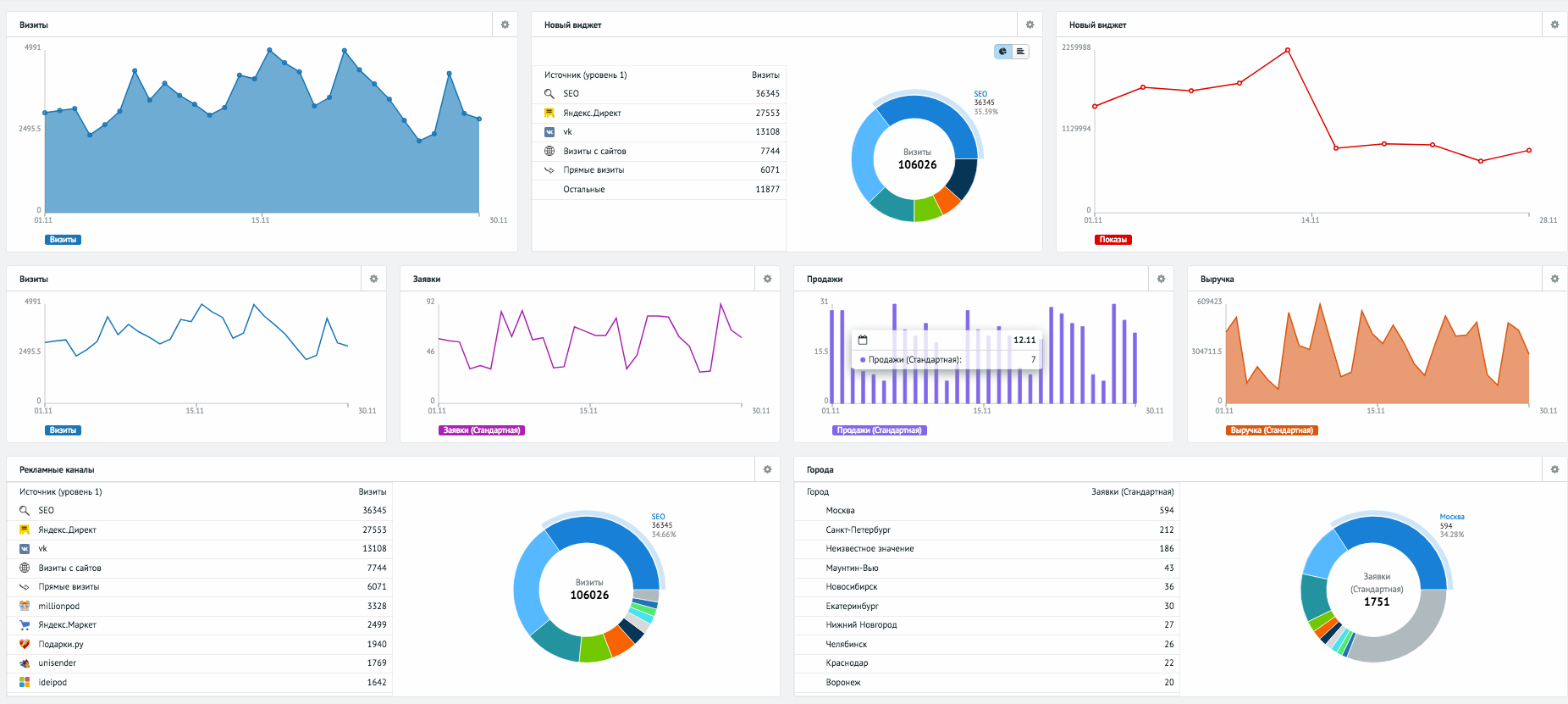The height and width of the screenshot is (704, 1568).
Task: Click Санкт-Петербург city row
Action: tap(987, 529)
